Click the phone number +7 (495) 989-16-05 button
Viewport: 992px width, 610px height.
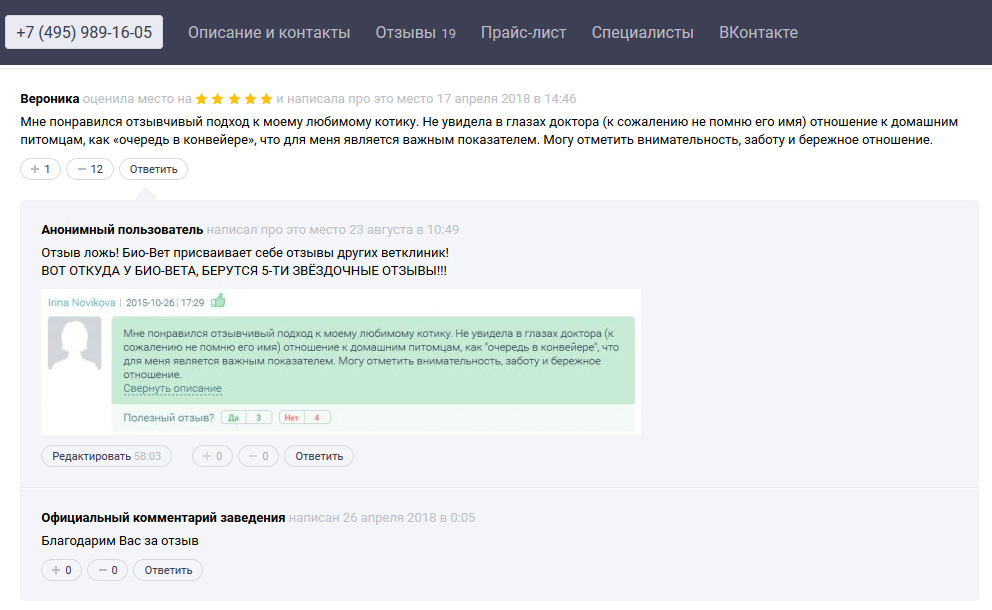point(84,32)
